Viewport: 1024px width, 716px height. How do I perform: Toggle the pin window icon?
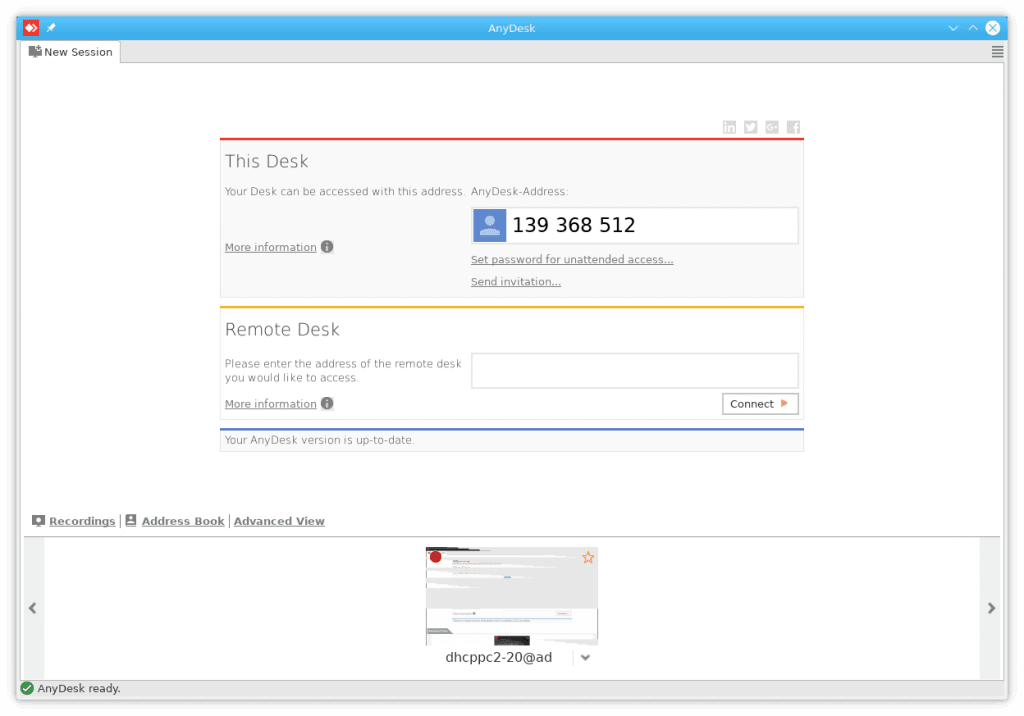point(51,27)
